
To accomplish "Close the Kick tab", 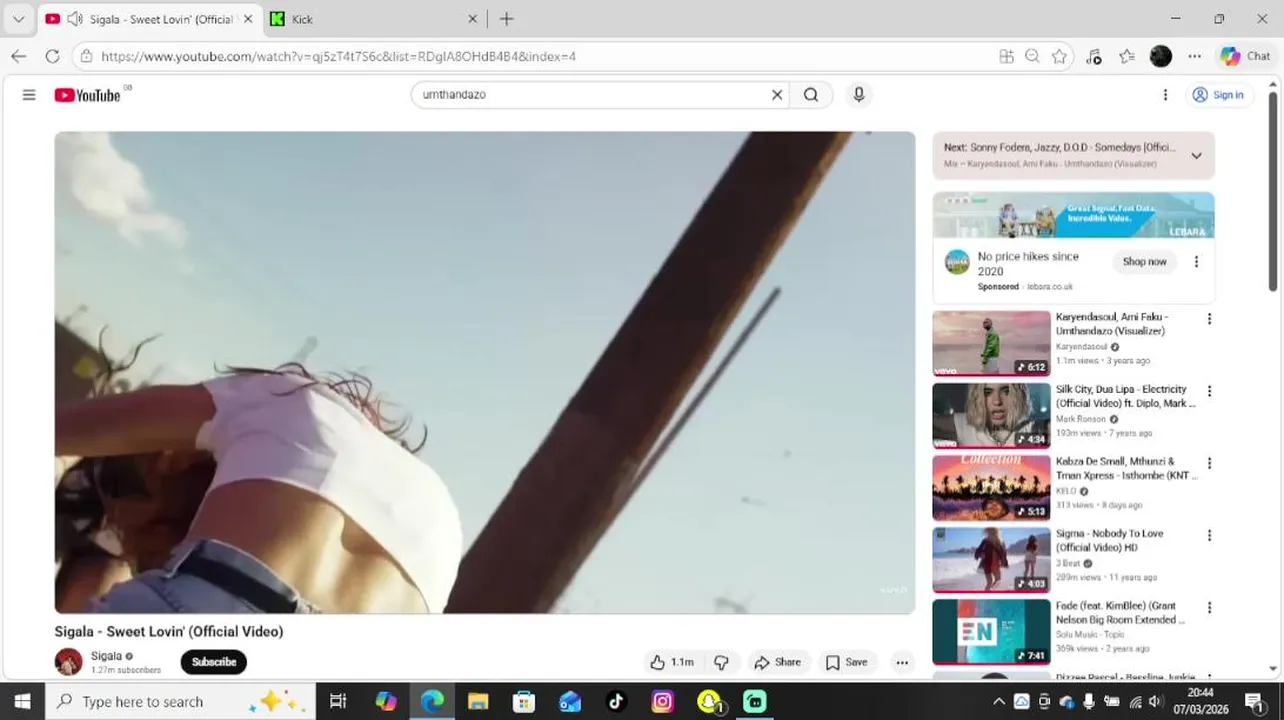I will (x=473, y=19).
